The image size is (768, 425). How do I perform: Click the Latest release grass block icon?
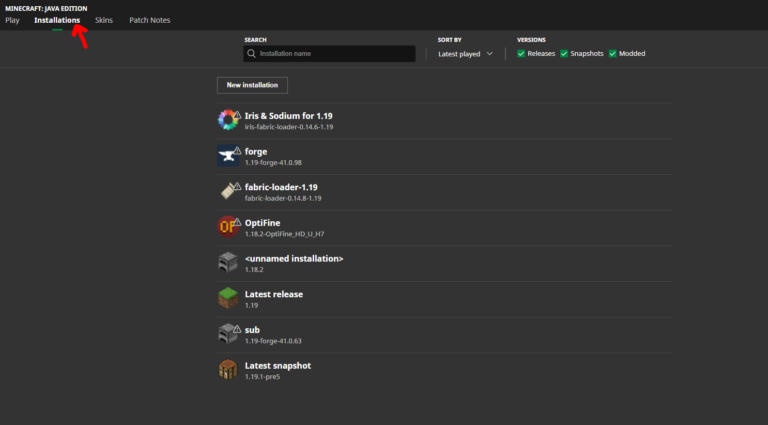click(x=228, y=298)
